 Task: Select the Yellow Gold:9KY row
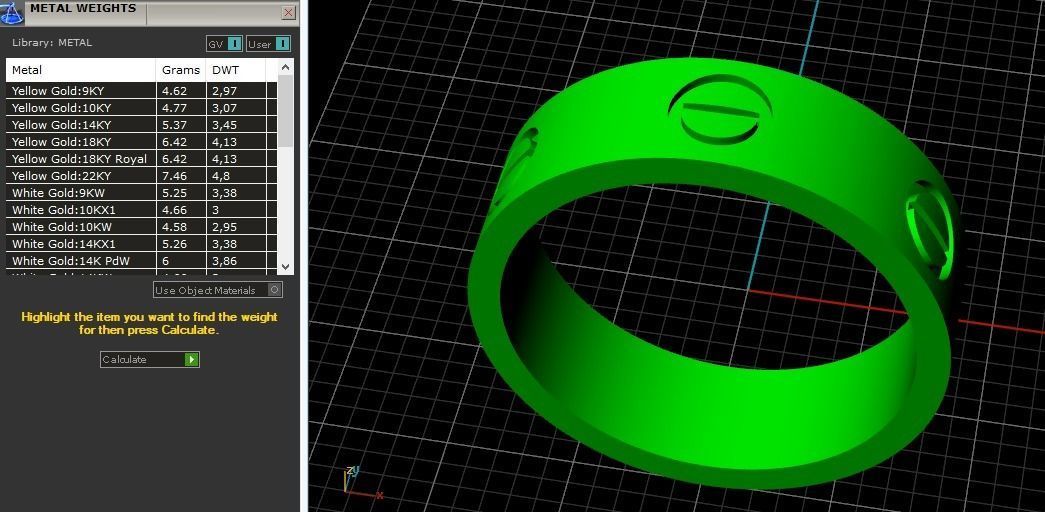coord(141,91)
